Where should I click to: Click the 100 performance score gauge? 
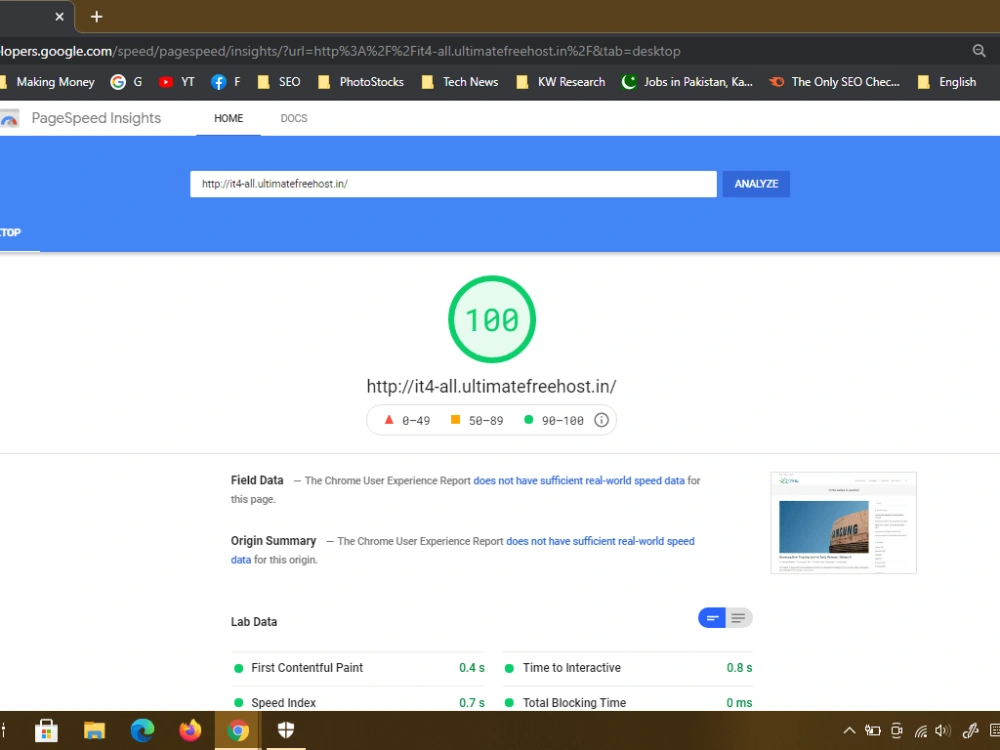click(492, 319)
